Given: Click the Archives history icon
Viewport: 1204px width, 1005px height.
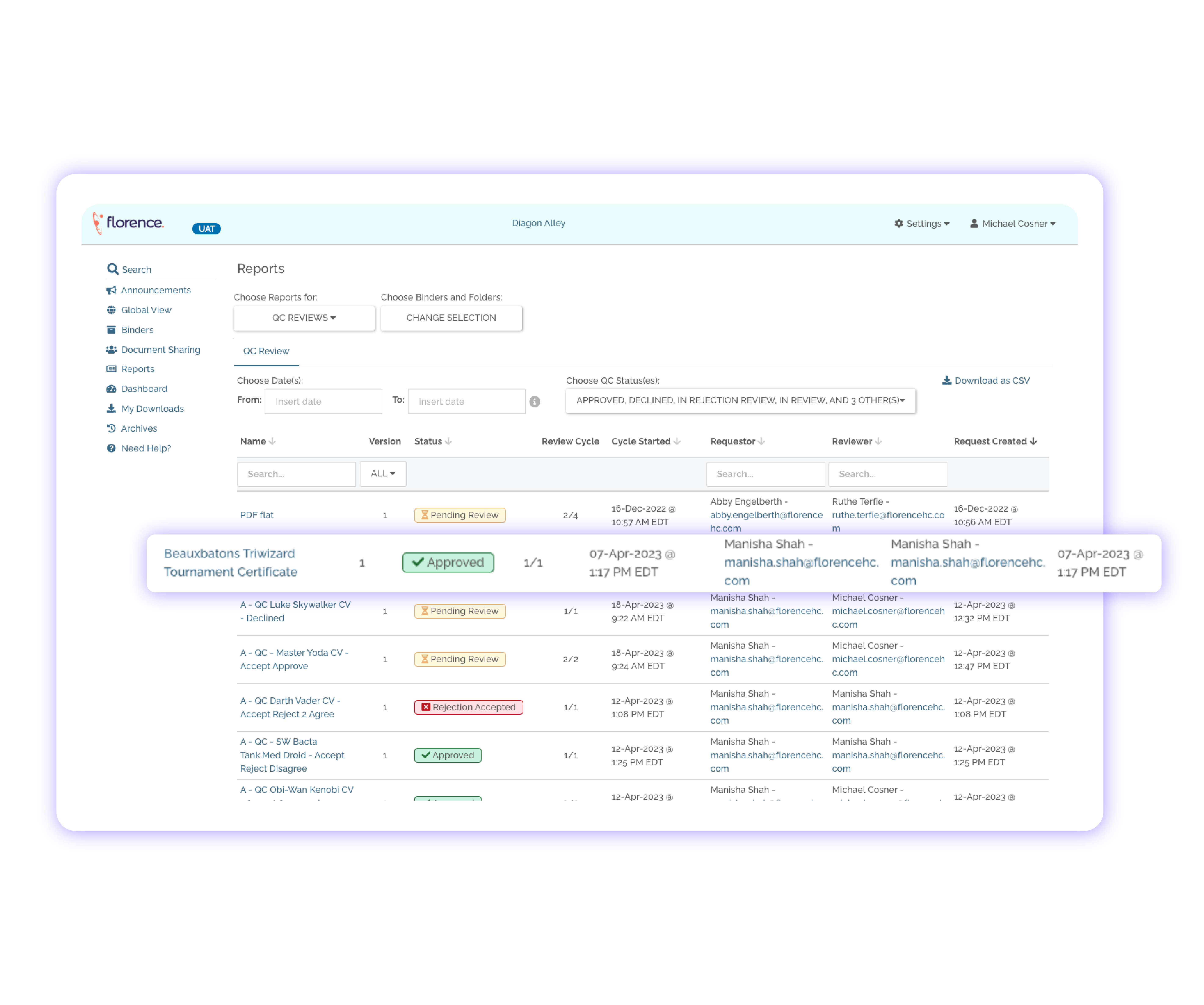Looking at the screenshot, I should point(111,429).
